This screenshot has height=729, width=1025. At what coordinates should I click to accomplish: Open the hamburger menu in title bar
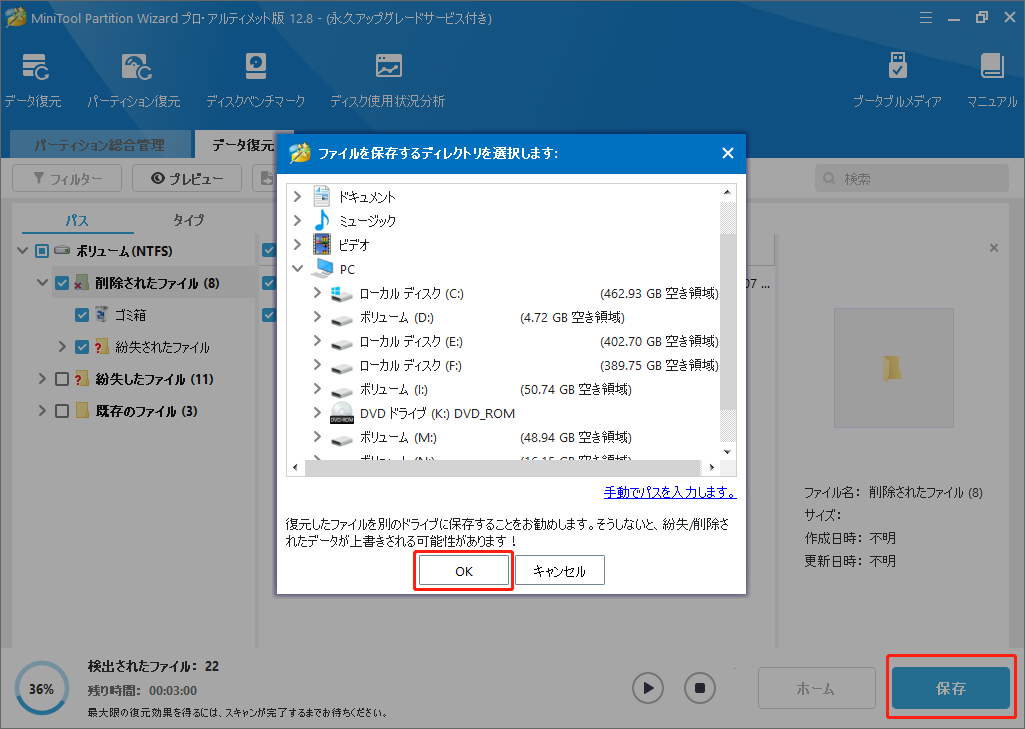[926, 18]
